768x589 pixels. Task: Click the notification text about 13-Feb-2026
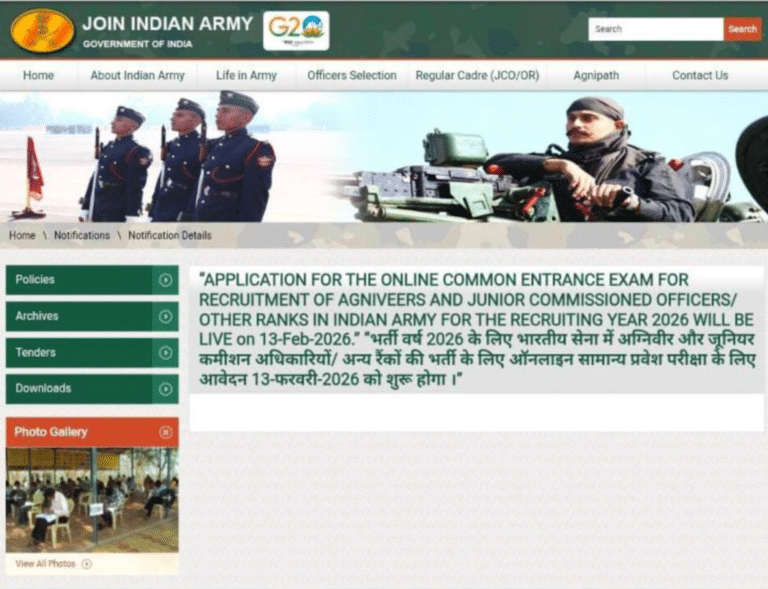tap(475, 309)
